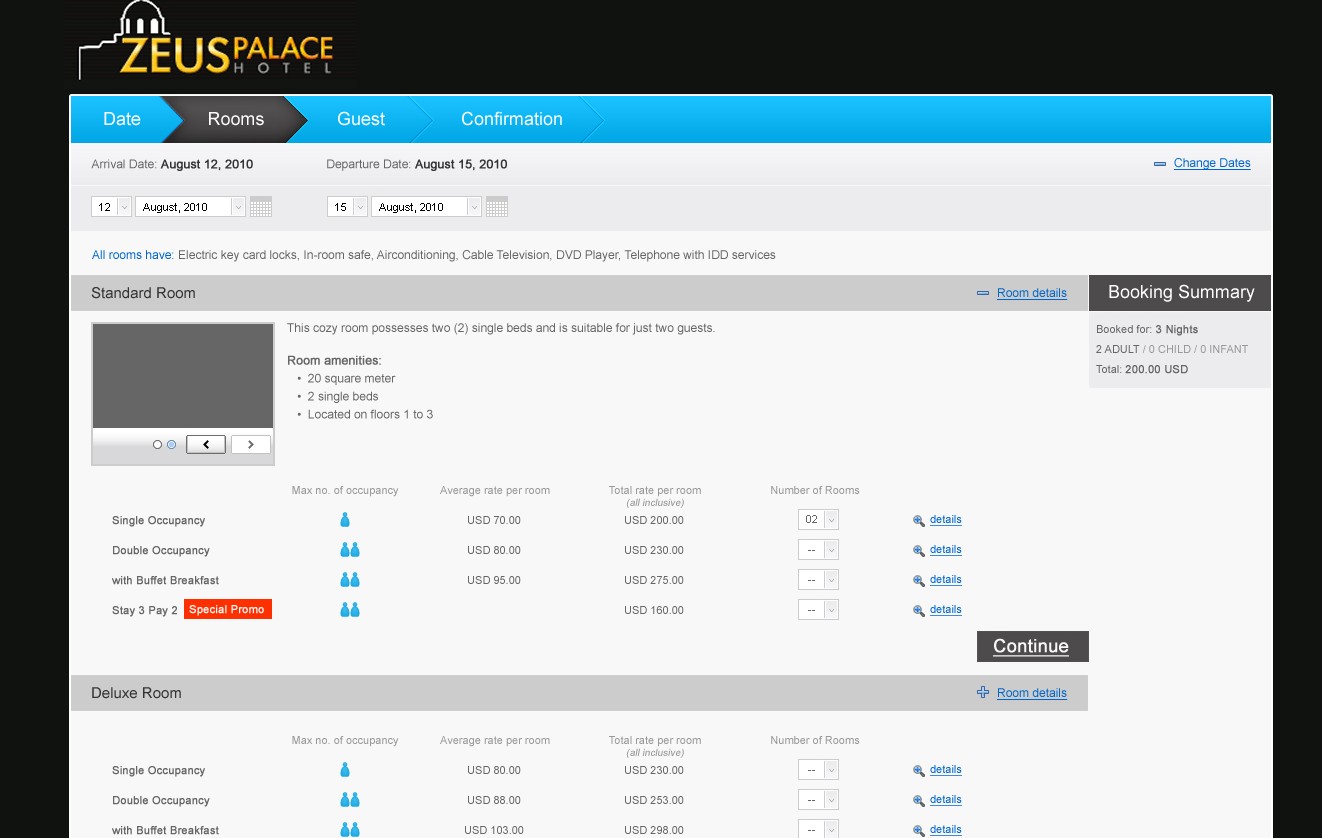This screenshot has height=838, width=1322.
Task: Collapse Standard Room via Room details link
Action: point(1032,293)
